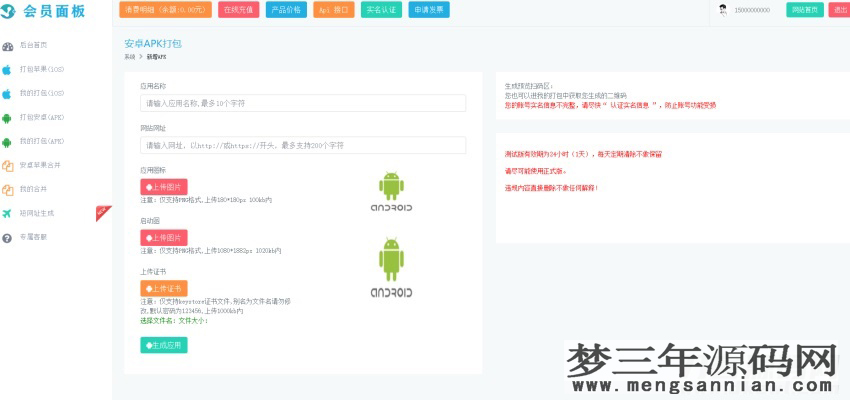850x400 pixels.
Task: Click copy icon for 我的合并
Action: (7, 190)
